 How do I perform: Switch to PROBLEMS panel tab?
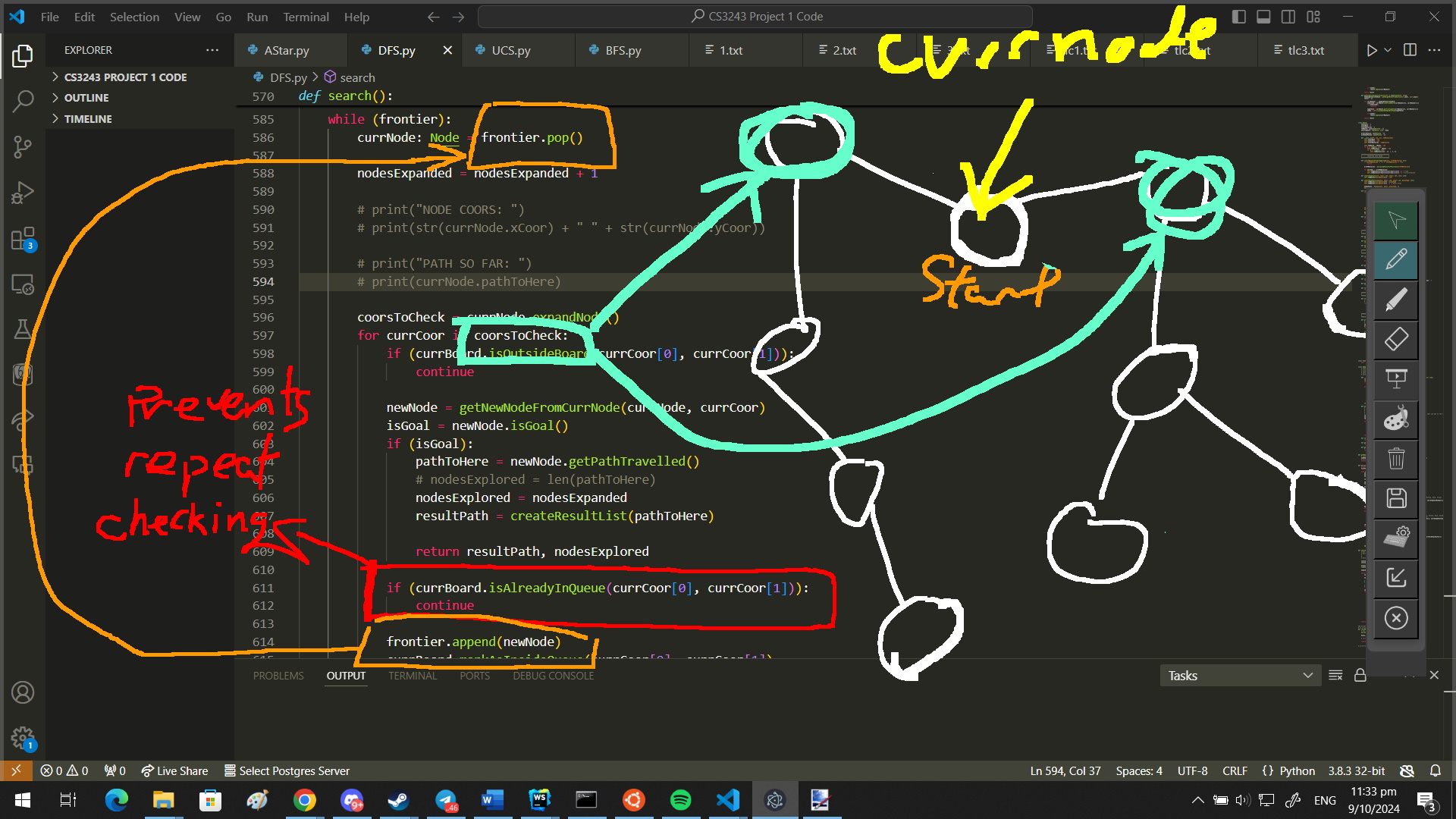[278, 676]
